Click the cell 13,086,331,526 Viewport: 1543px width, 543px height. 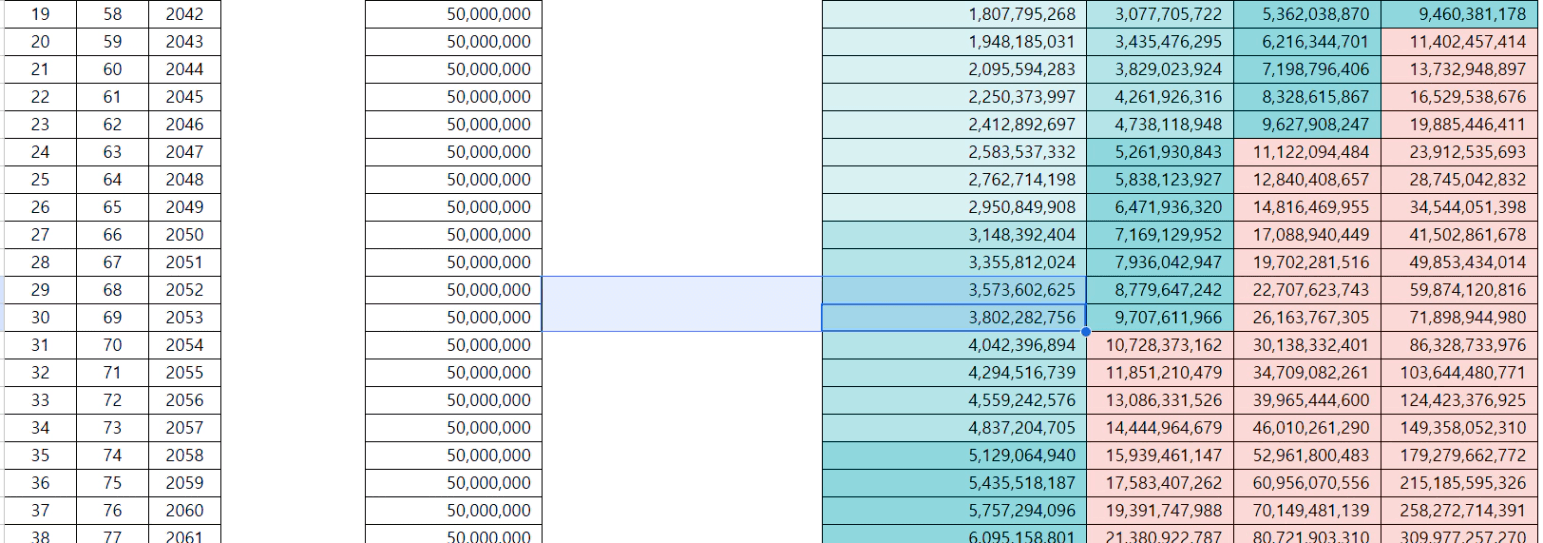point(1159,400)
